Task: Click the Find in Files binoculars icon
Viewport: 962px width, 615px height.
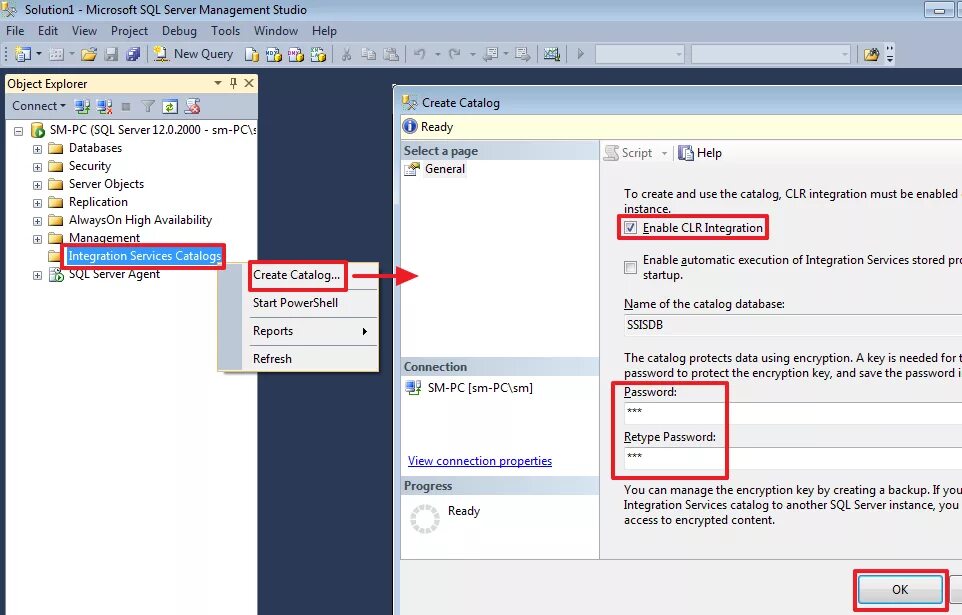Action: [x=871, y=54]
